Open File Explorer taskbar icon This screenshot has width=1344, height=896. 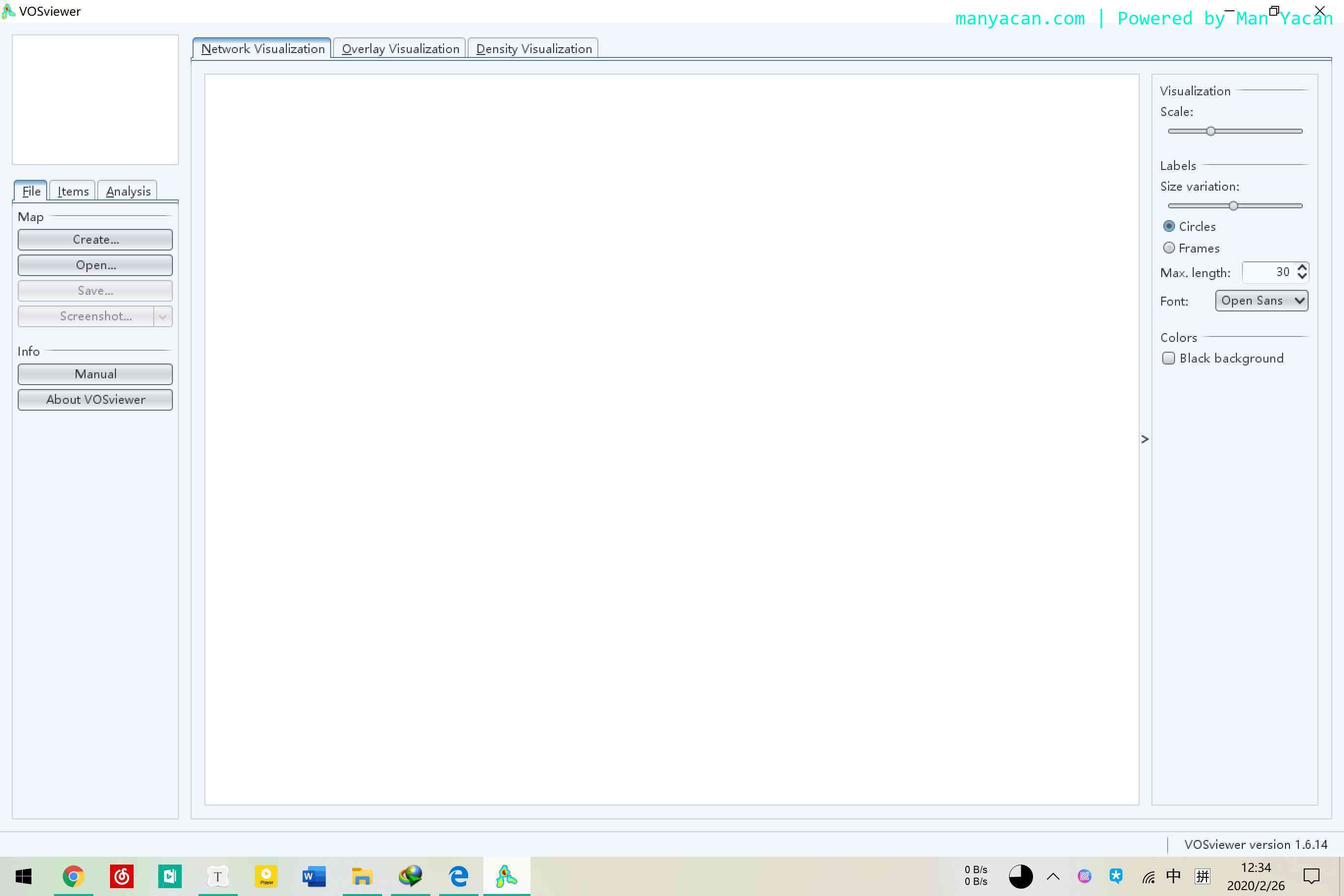[363, 876]
